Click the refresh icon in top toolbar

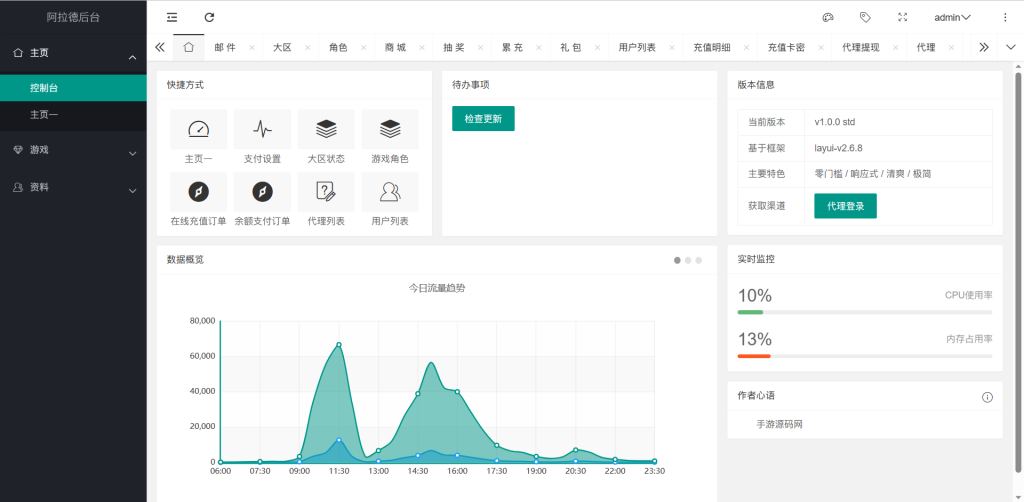[x=209, y=17]
